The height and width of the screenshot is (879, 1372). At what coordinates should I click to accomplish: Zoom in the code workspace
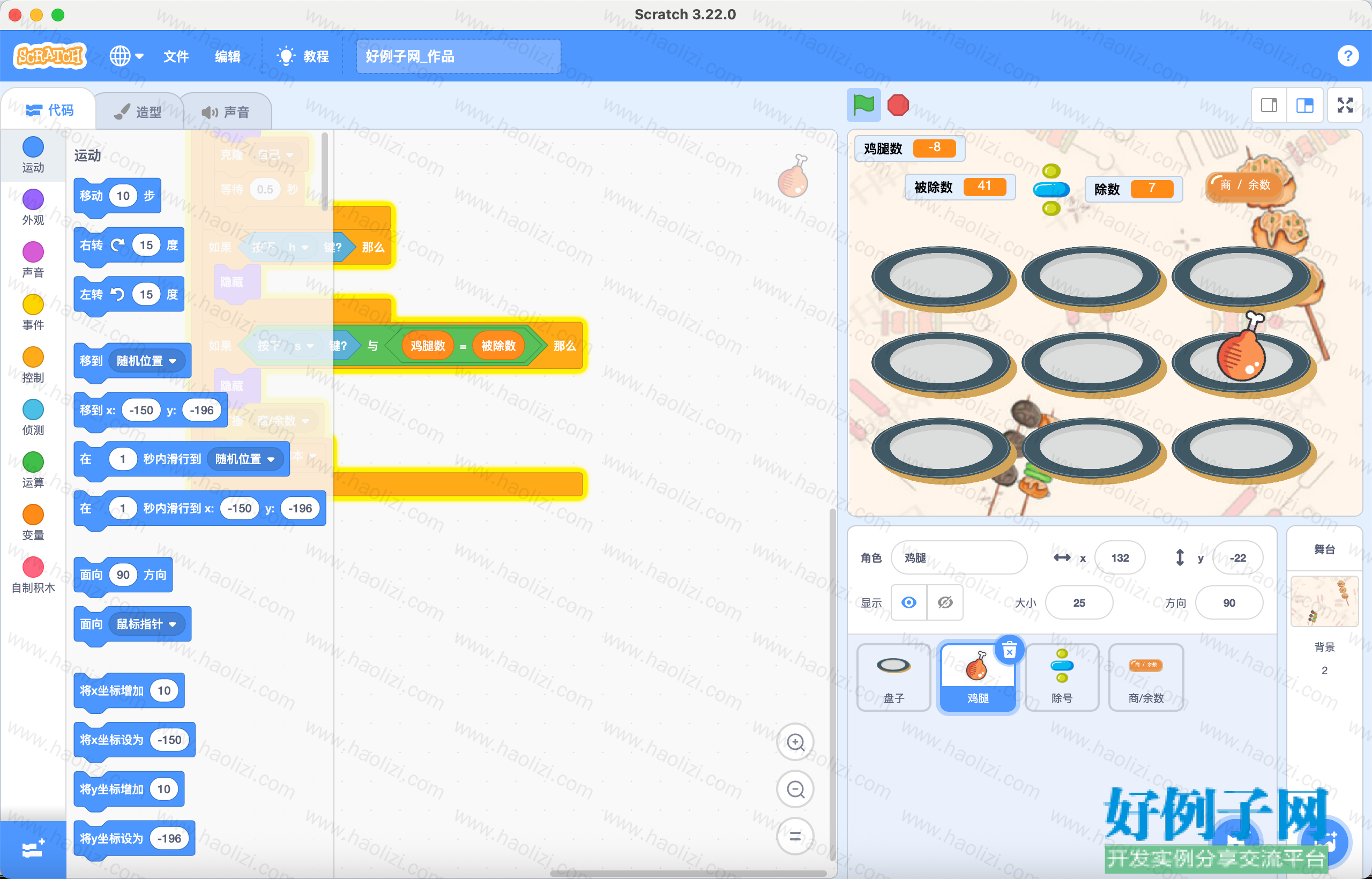pyautogui.click(x=795, y=742)
